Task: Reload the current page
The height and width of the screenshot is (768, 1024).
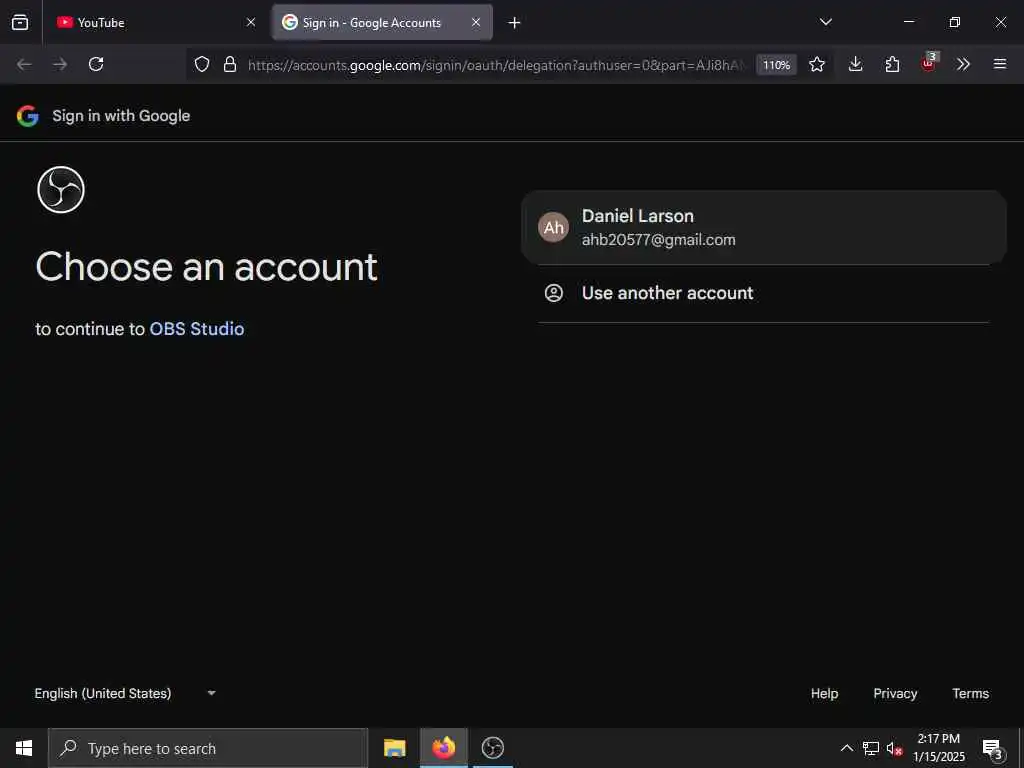Action: pos(96,64)
